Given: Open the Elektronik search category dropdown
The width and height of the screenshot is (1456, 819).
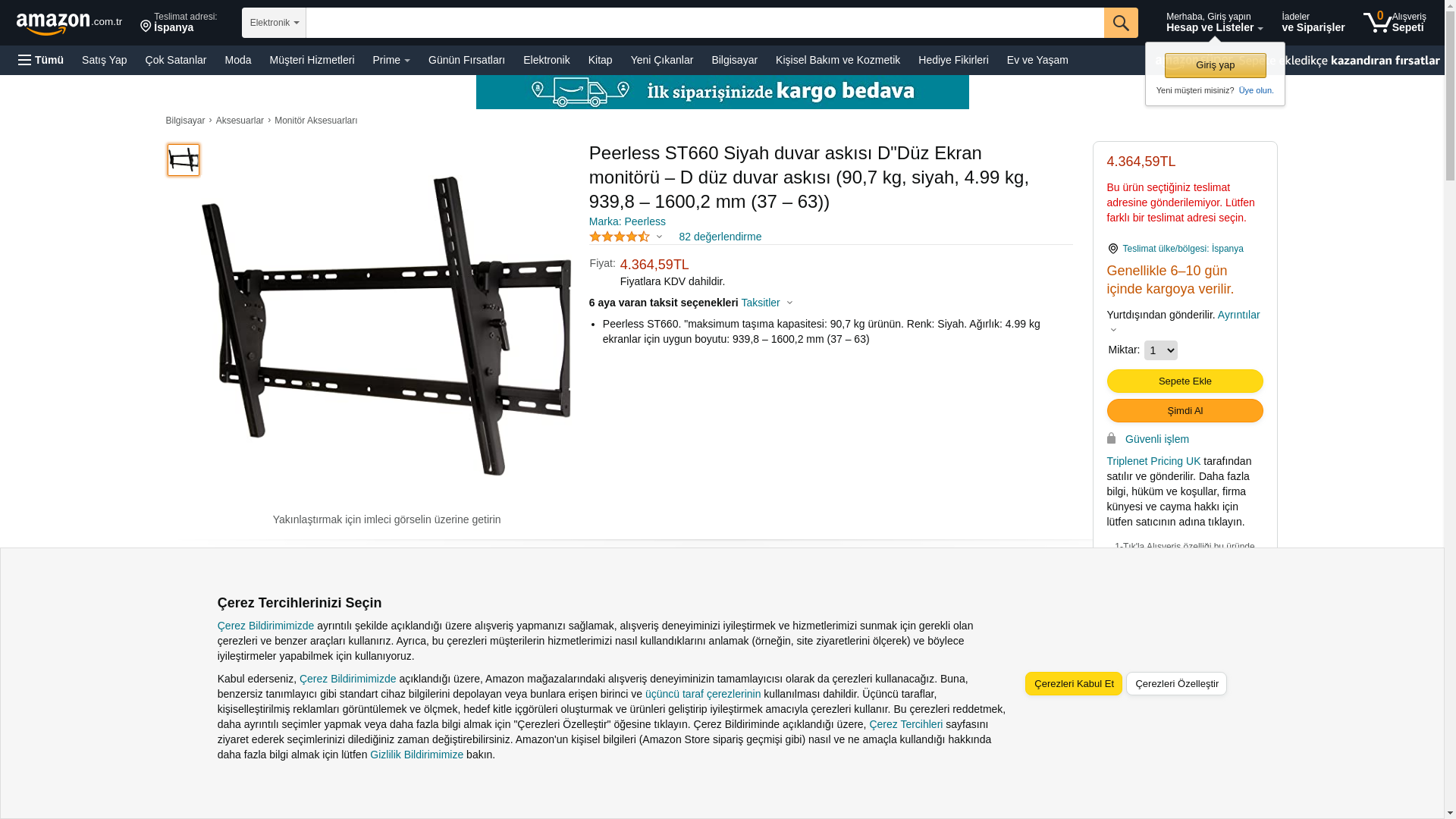Looking at the screenshot, I should click(274, 23).
